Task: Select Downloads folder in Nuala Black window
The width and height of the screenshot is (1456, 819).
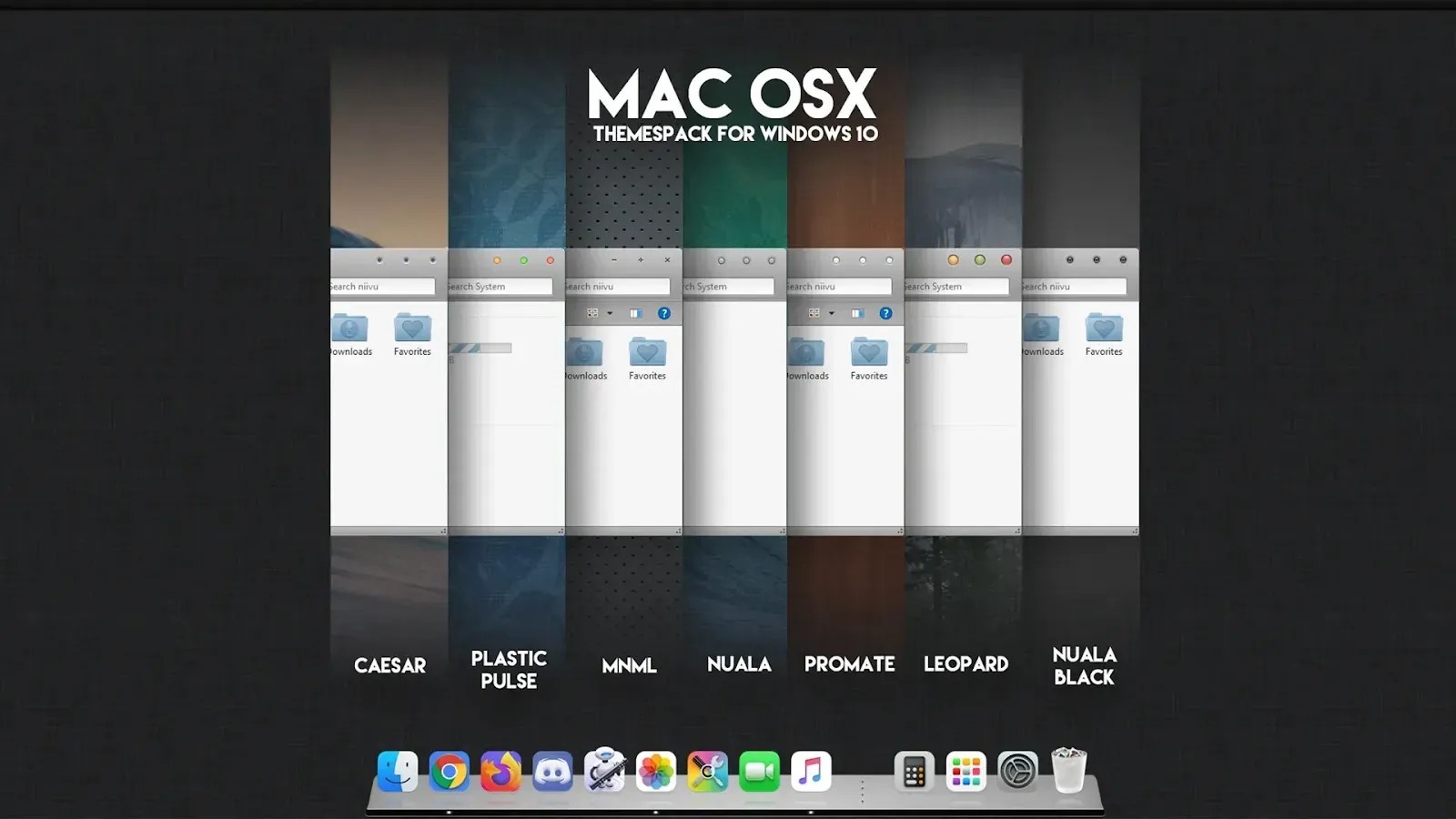Action: pos(1042,335)
